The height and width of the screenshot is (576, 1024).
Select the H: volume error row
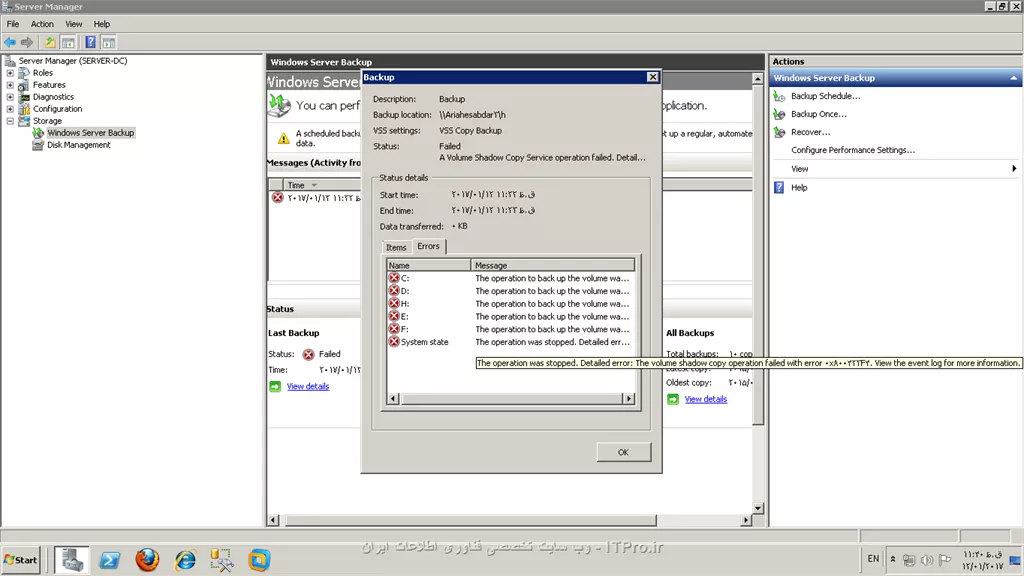pyautogui.click(x=510, y=304)
